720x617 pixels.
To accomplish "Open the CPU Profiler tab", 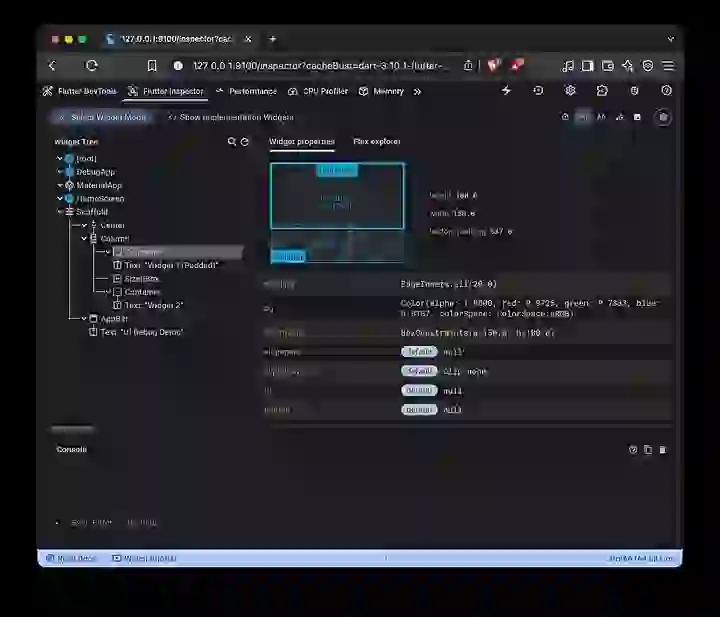I will coord(319,91).
